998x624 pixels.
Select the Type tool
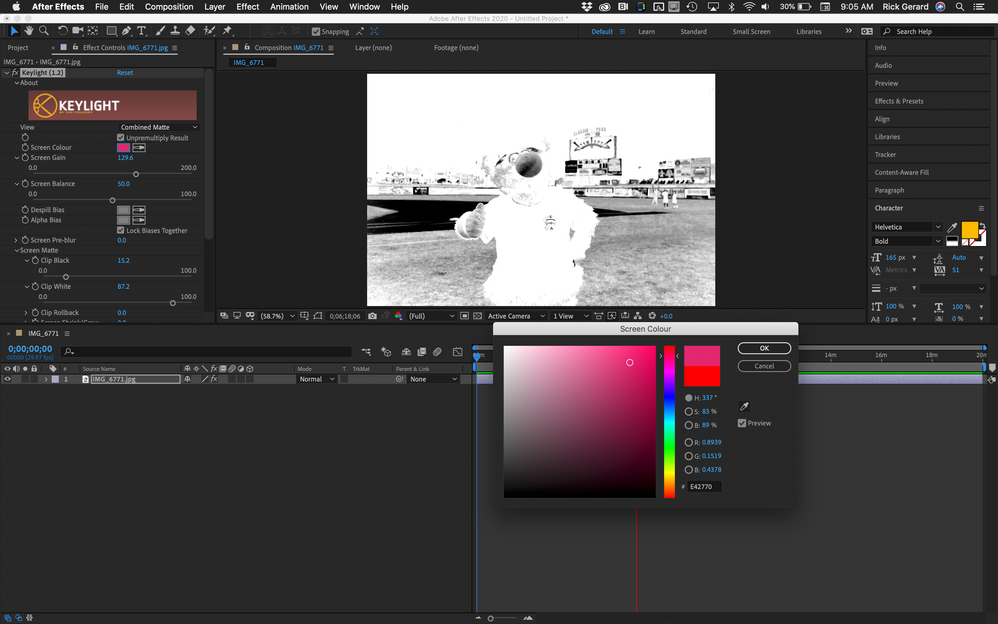tap(141, 31)
